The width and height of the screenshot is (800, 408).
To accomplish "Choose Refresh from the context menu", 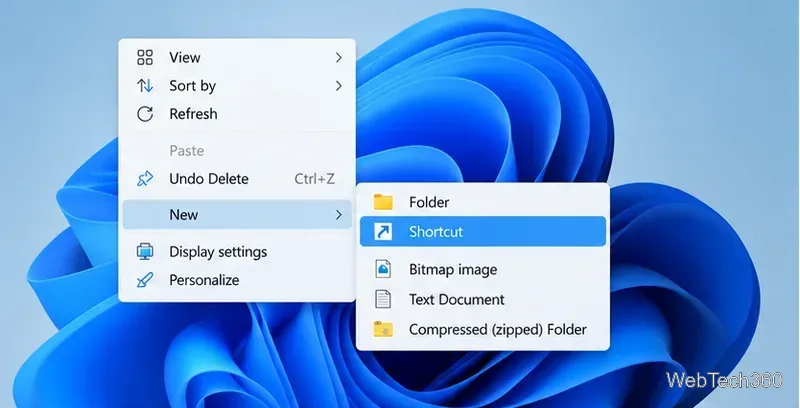I will pos(237,114).
